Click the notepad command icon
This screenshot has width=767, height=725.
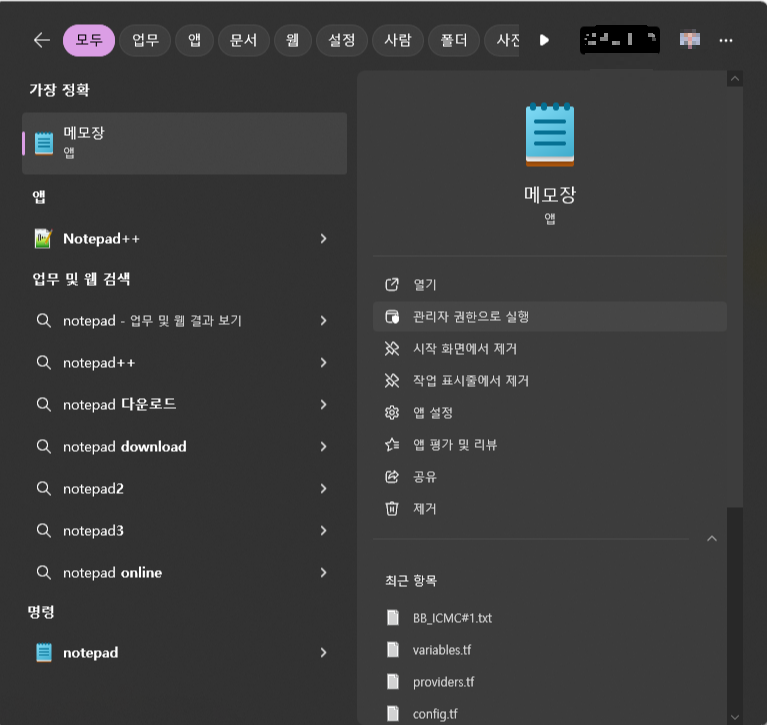pyautogui.click(x=44, y=653)
